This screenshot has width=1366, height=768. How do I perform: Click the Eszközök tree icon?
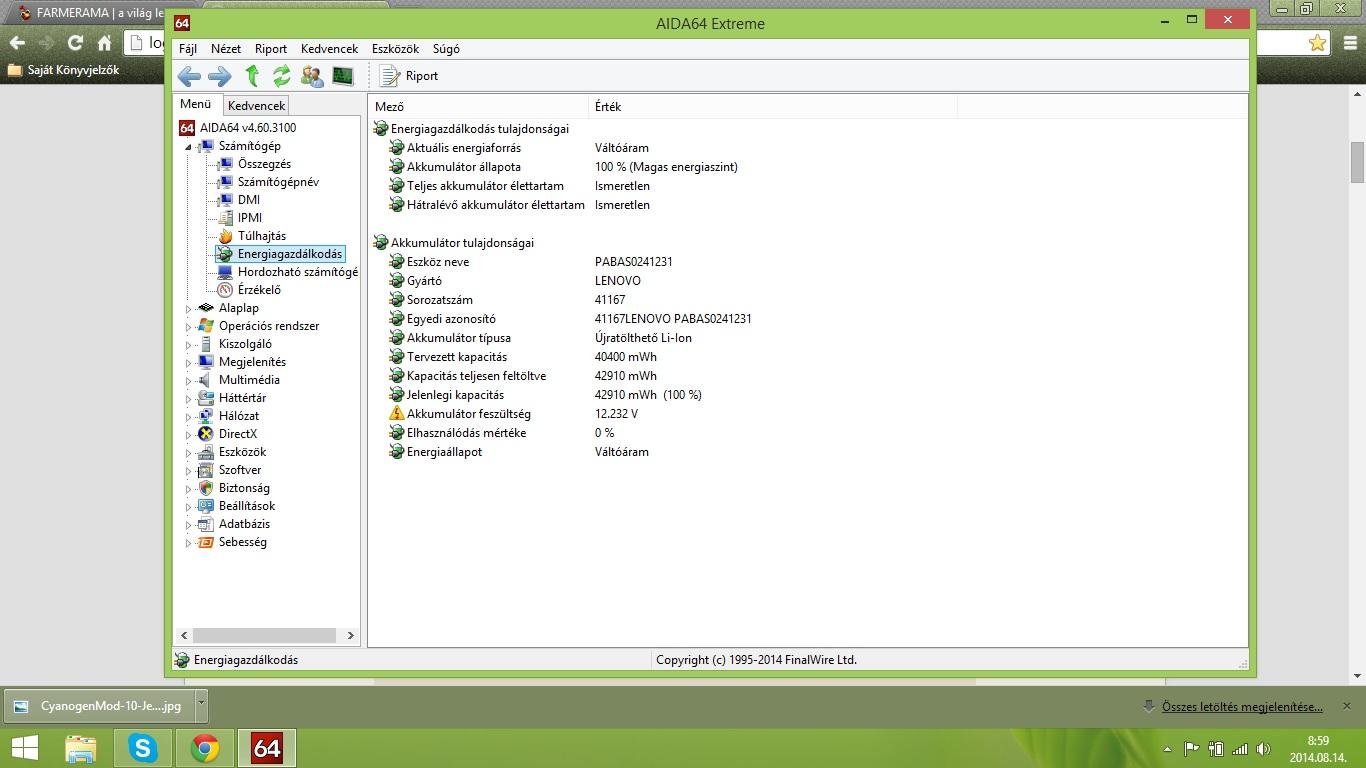[x=206, y=452]
